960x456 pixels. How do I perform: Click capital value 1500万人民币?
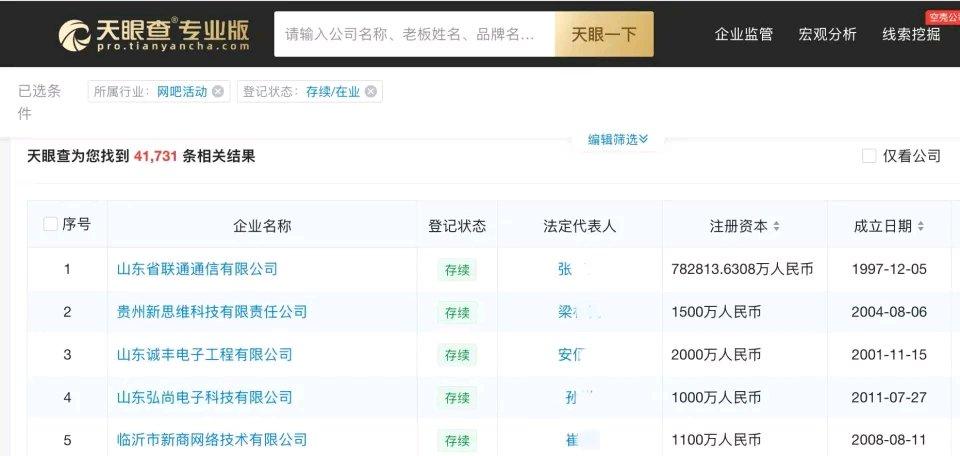(x=716, y=312)
